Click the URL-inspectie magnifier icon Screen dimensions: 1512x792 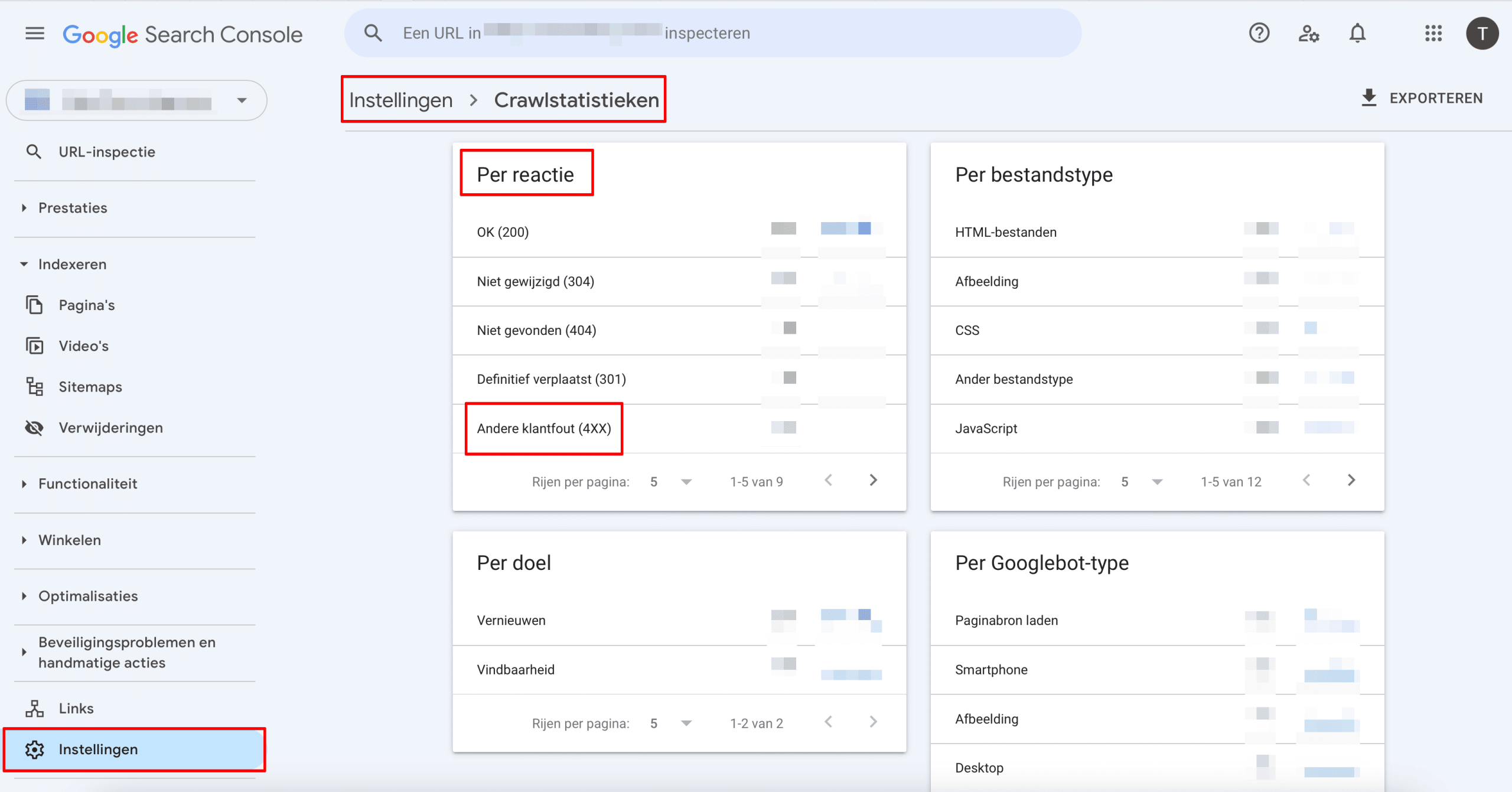point(34,152)
